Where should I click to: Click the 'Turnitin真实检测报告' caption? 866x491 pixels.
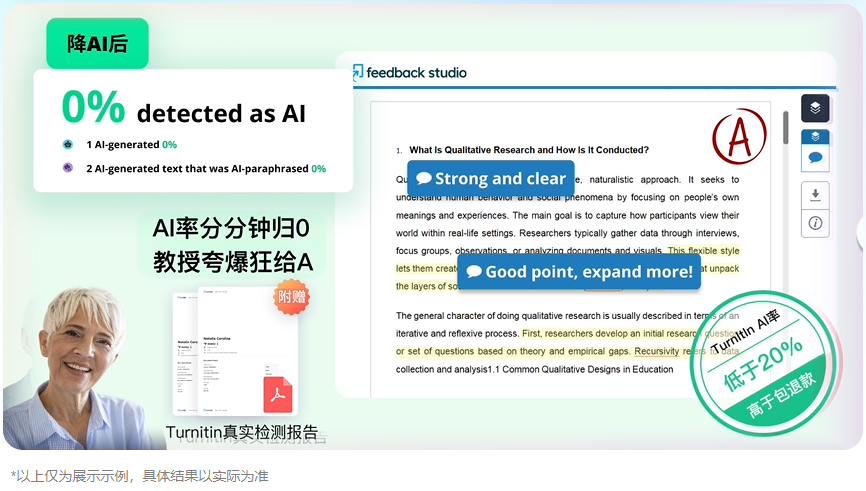(x=242, y=432)
